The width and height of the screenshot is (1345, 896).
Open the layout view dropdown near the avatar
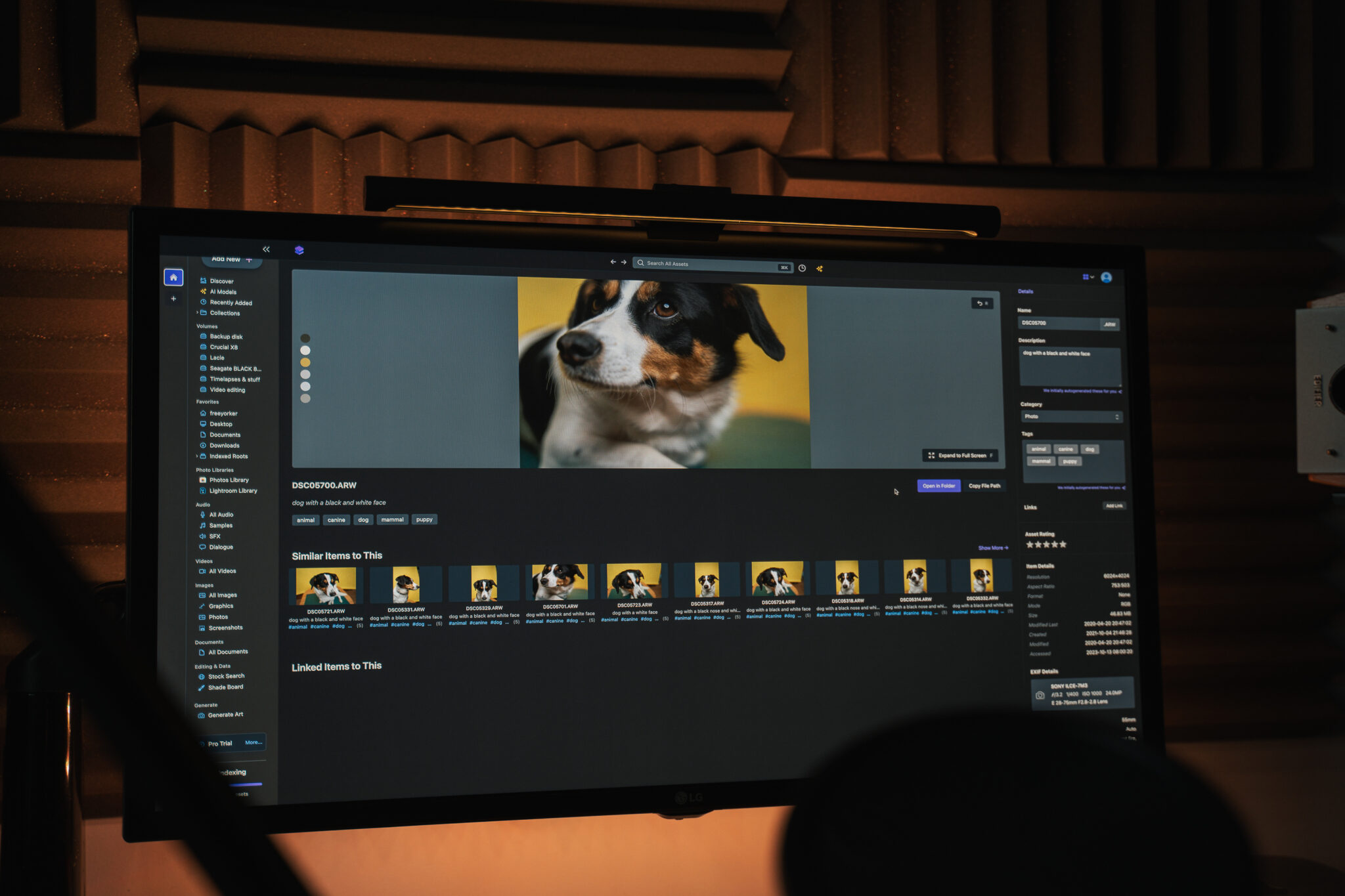[x=1087, y=276]
